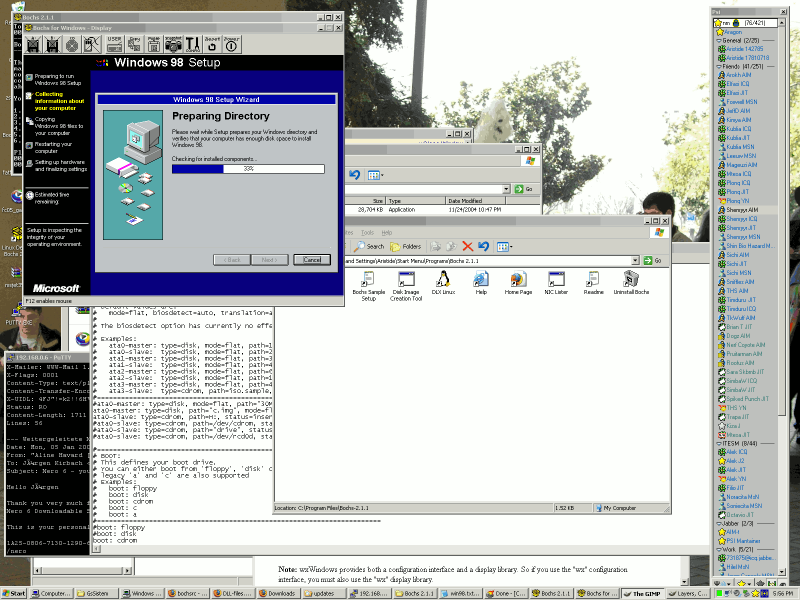Click the Power icon in Bochs toolbar
The height and width of the screenshot is (600, 800).
point(230,43)
